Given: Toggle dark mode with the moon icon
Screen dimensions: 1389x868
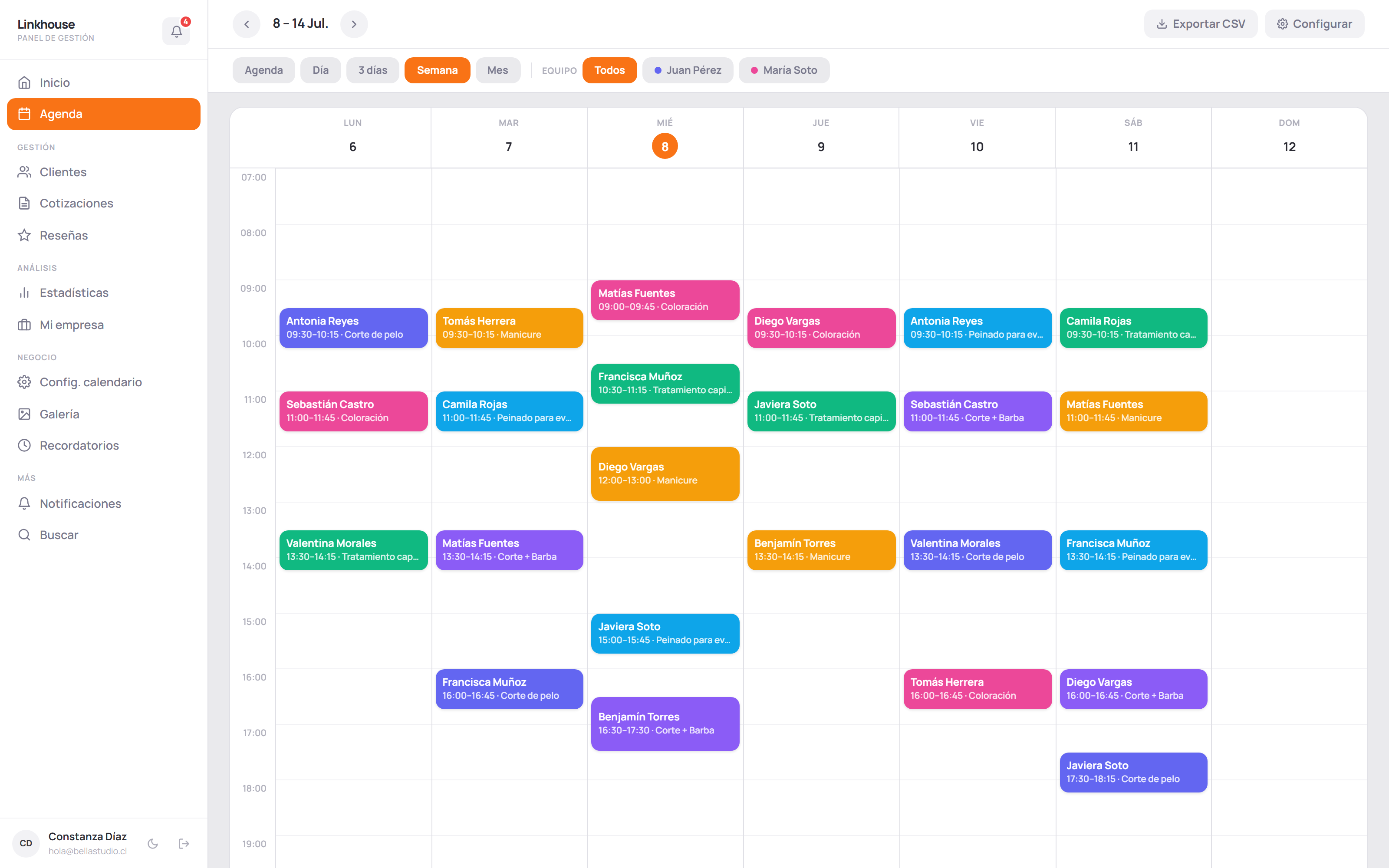Looking at the screenshot, I should (x=153, y=843).
